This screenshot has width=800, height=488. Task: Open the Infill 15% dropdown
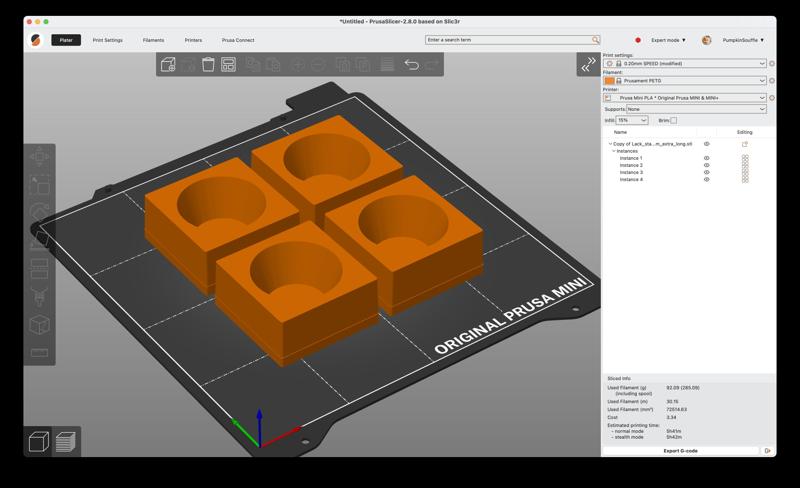tap(632, 120)
